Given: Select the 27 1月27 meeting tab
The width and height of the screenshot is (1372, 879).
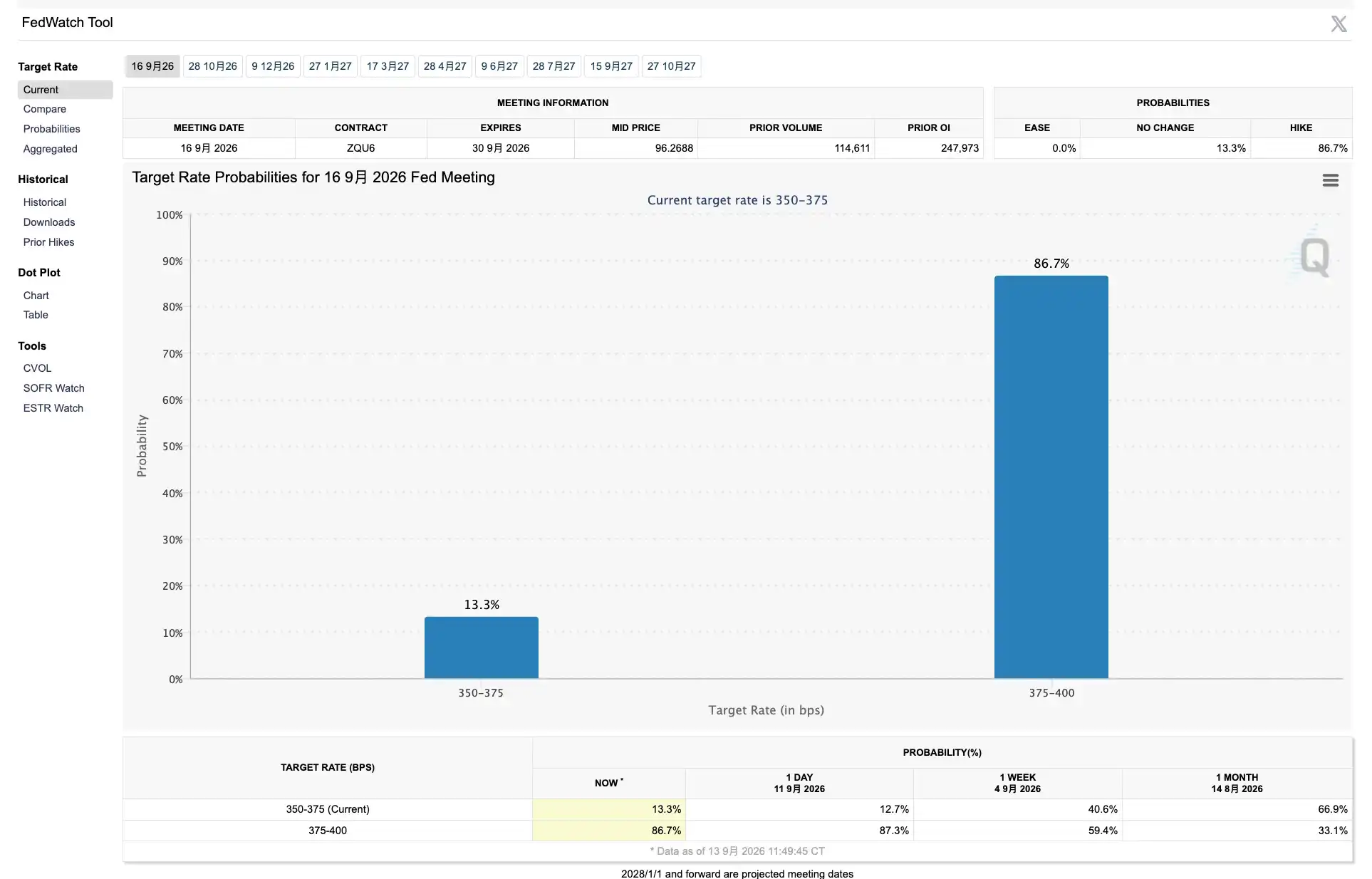Looking at the screenshot, I should [331, 66].
